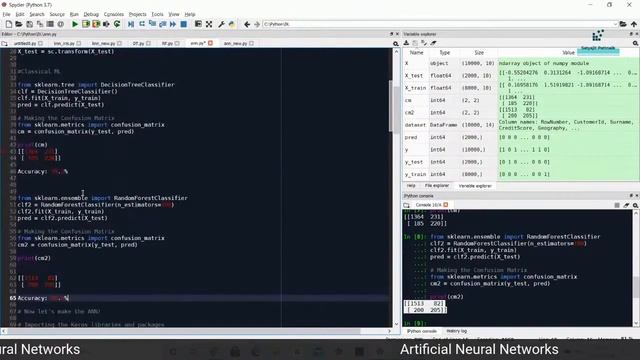Switch to the File explorer tab

[437, 186]
